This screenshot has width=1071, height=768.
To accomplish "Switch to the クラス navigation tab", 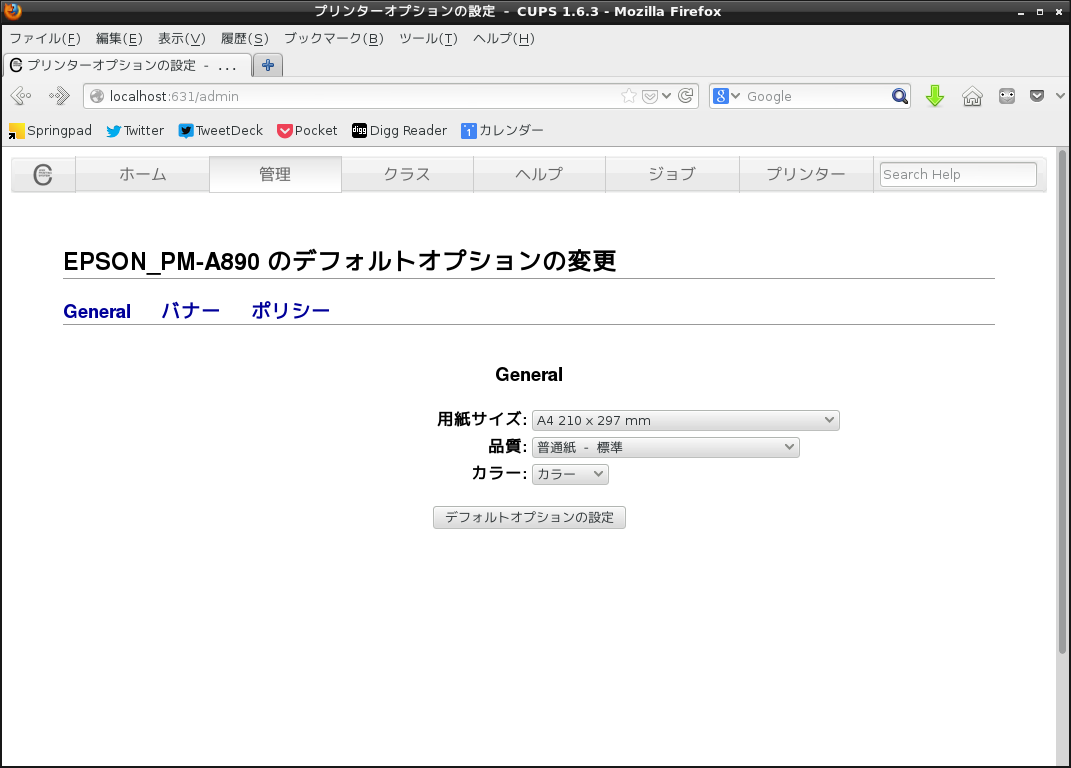I will (407, 175).
